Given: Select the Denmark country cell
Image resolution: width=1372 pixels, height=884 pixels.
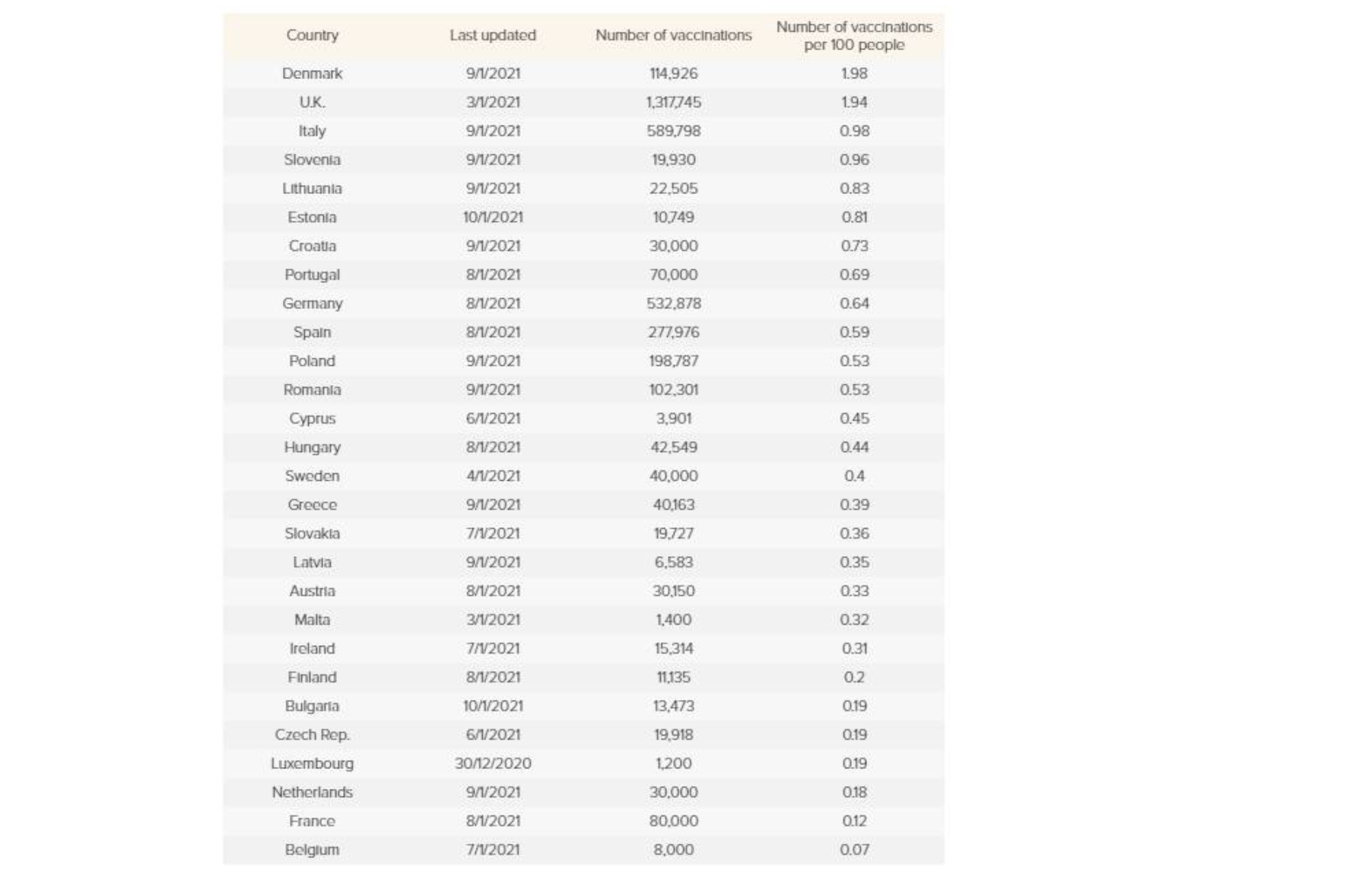Looking at the screenshot, I should [x=312, y=74].
